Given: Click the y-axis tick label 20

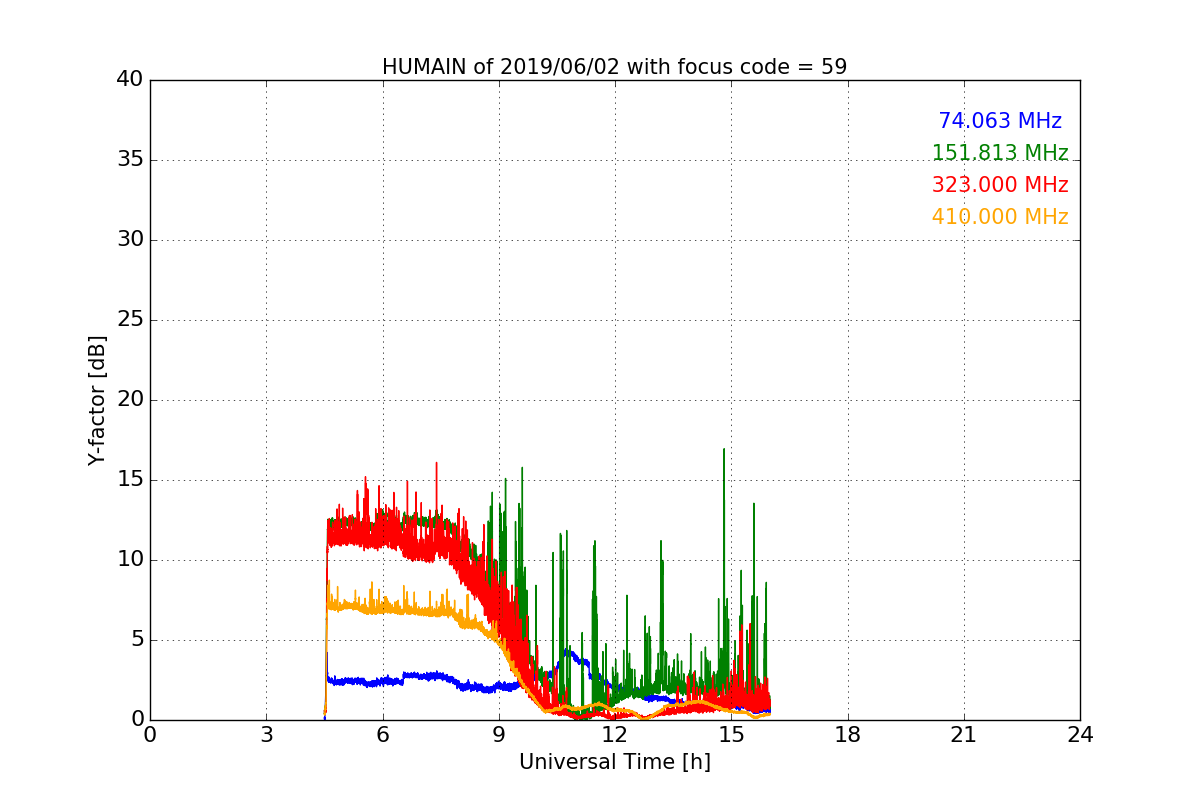Looking at the screenshot, I should (x=130, y=400).
